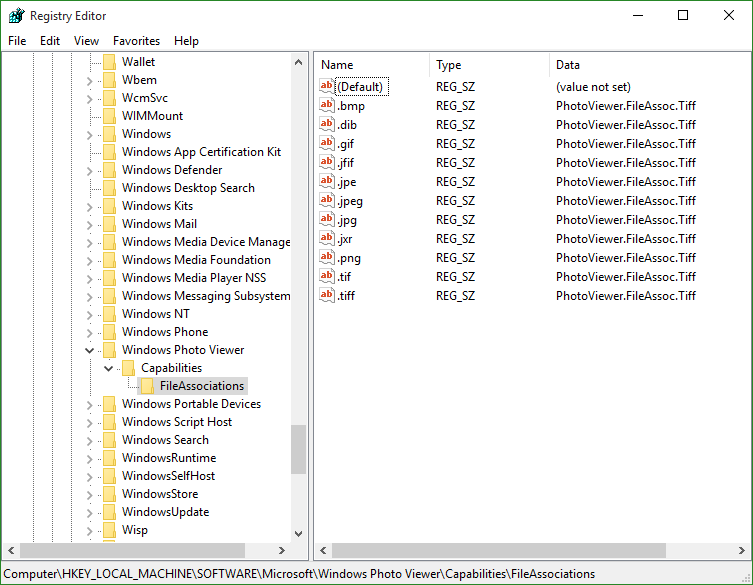The width and height of the screenshot is (753, 585).
Task: Click values pane scroll right arrow
Action: [741, 550]
